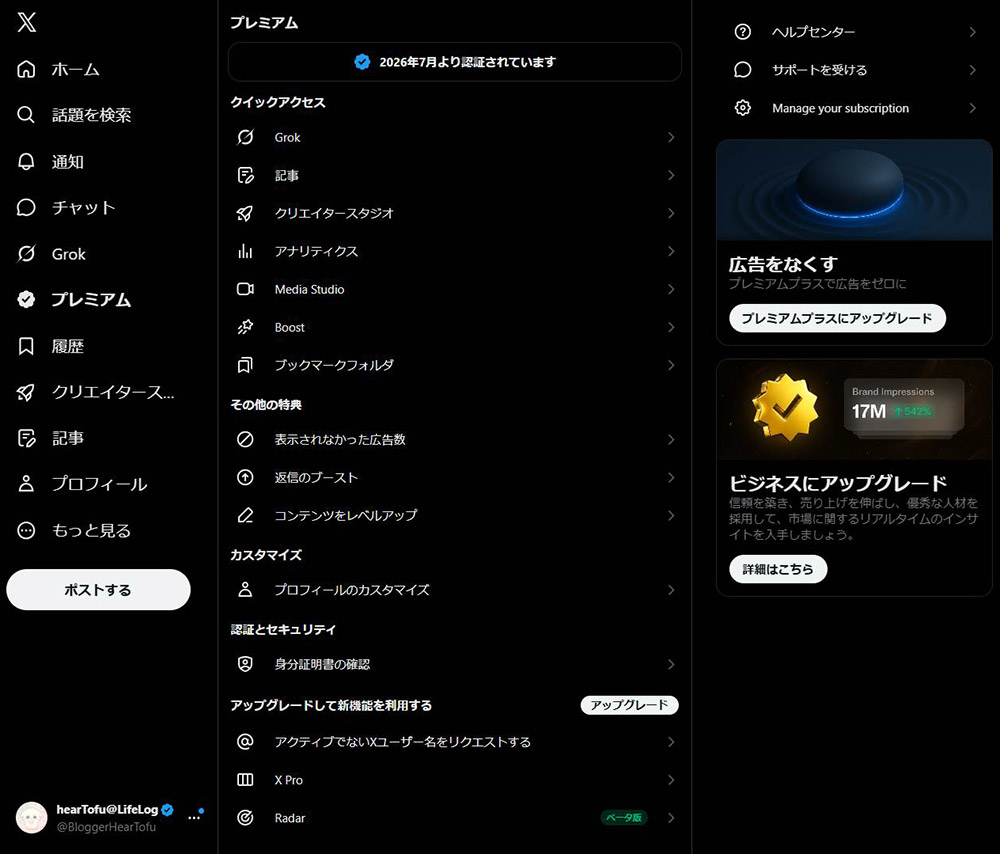Open the サポートを受ける link
This screenshot has width=1000, height=854.
click(820, 70)
